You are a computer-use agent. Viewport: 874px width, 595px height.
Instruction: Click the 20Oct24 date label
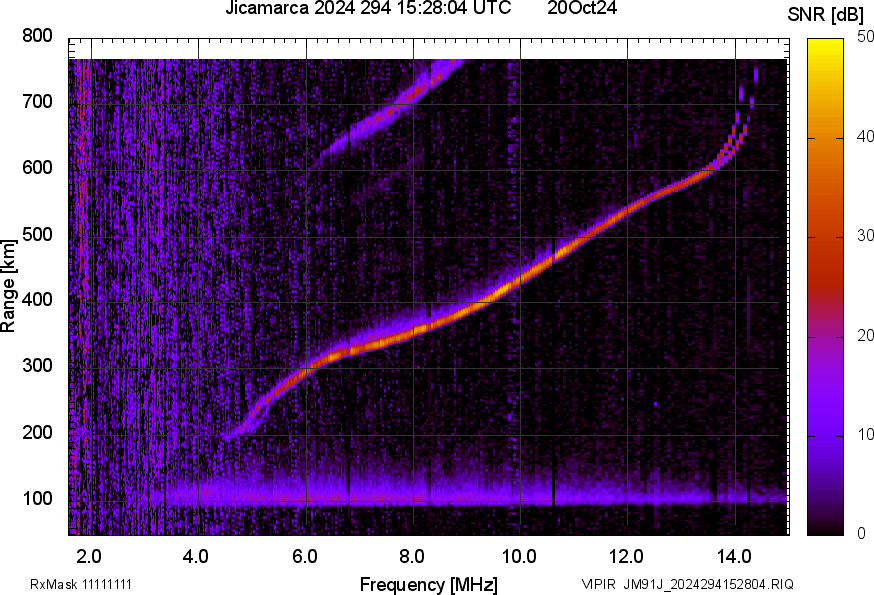tap(581, 9)
